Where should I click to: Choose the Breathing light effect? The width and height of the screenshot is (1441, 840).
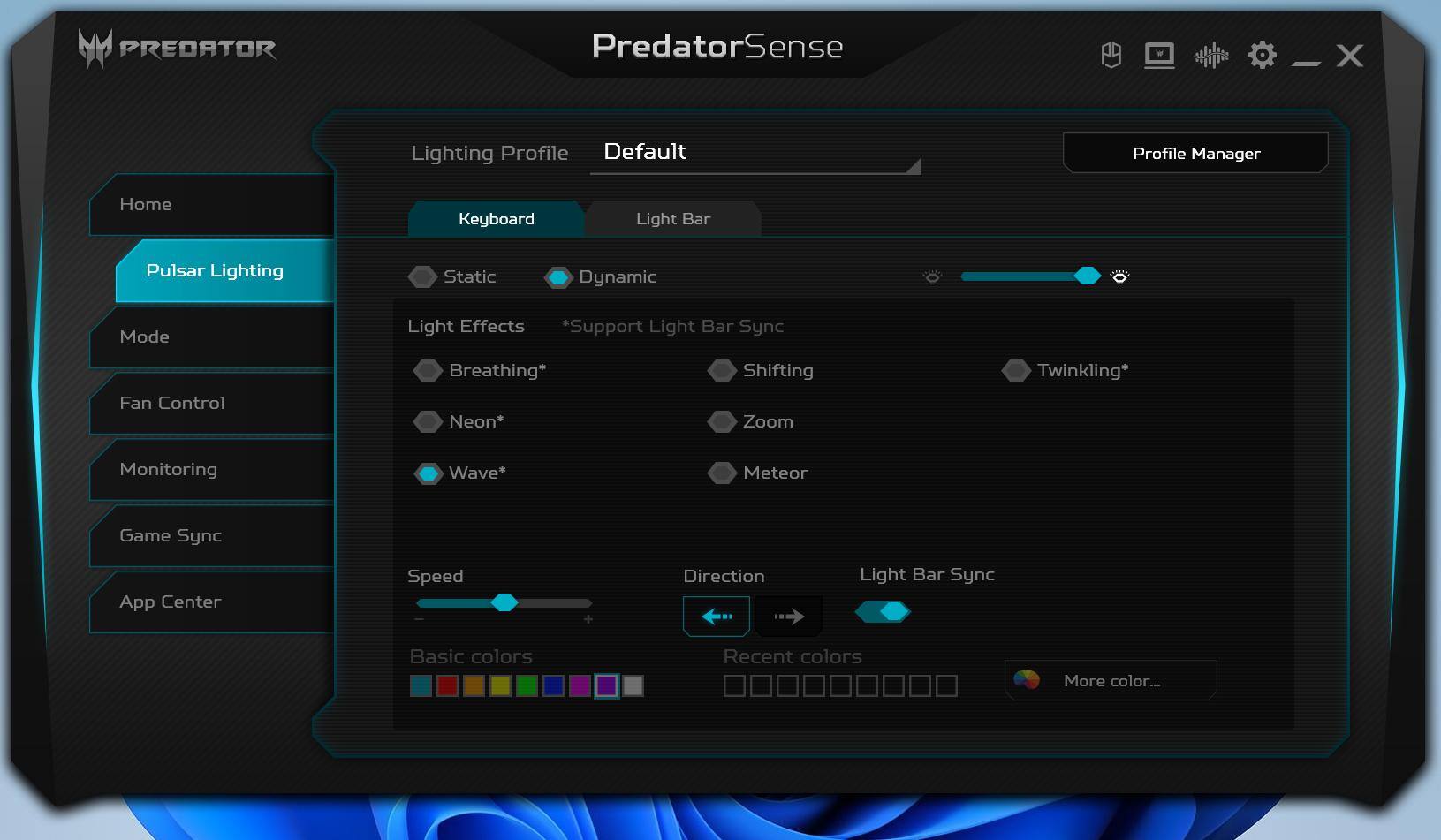pos(429,371)
